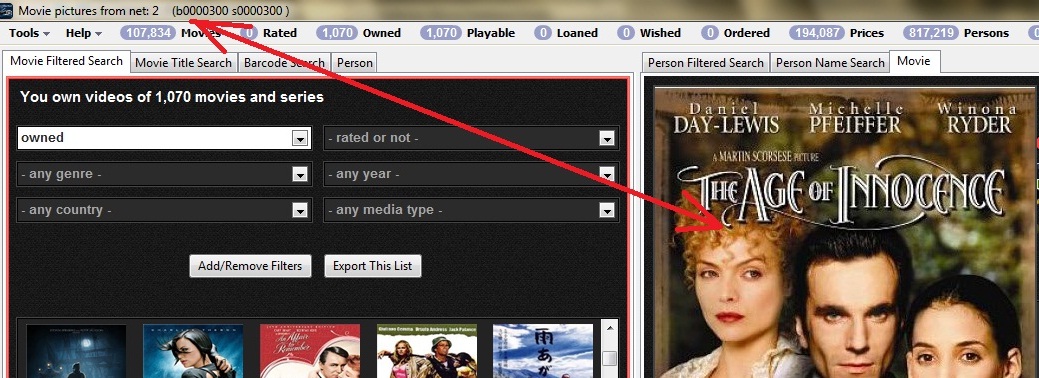The image size is (1039, 378).
Task: Select the Movie tab on right panel
Action: click(914, 61)
